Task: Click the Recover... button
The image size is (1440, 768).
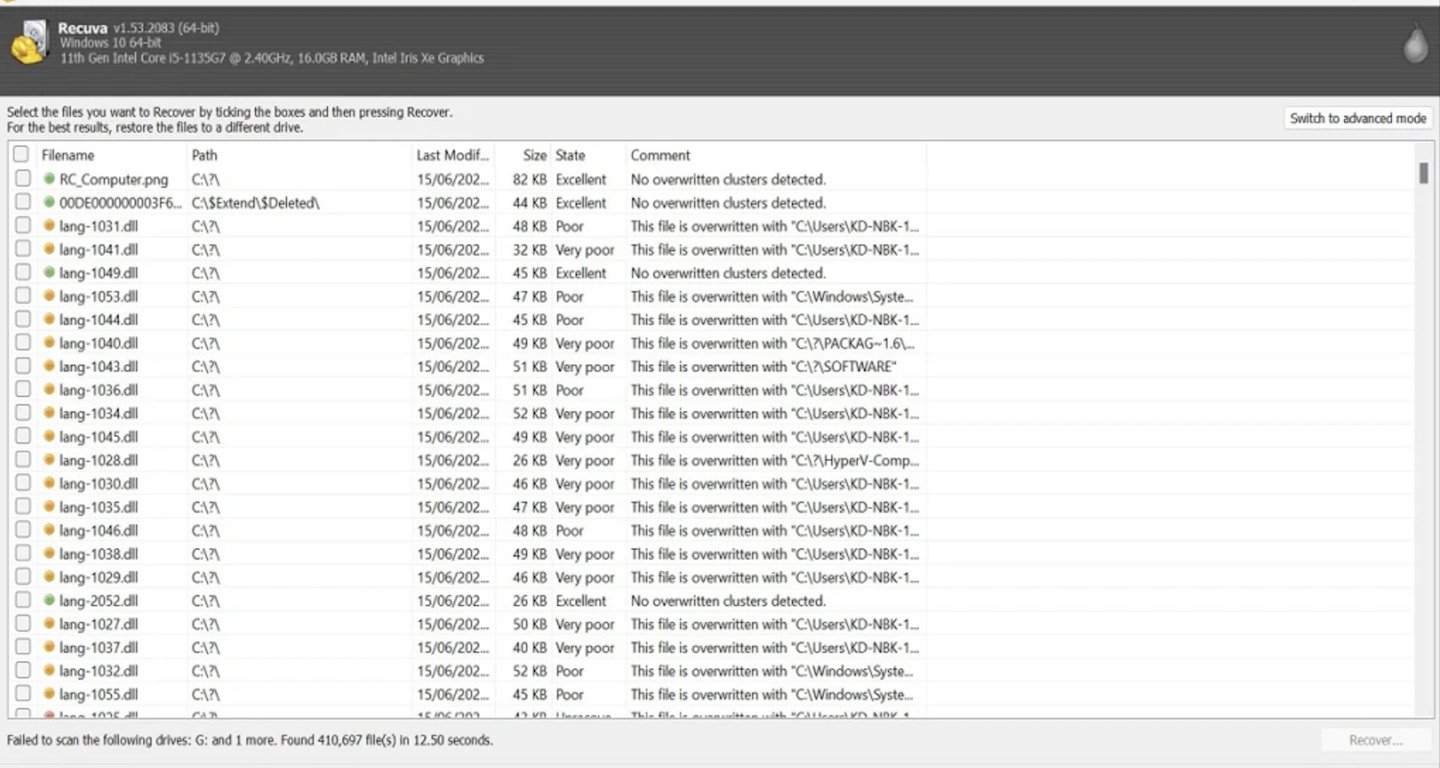Action: click(x=1376, y=740)
